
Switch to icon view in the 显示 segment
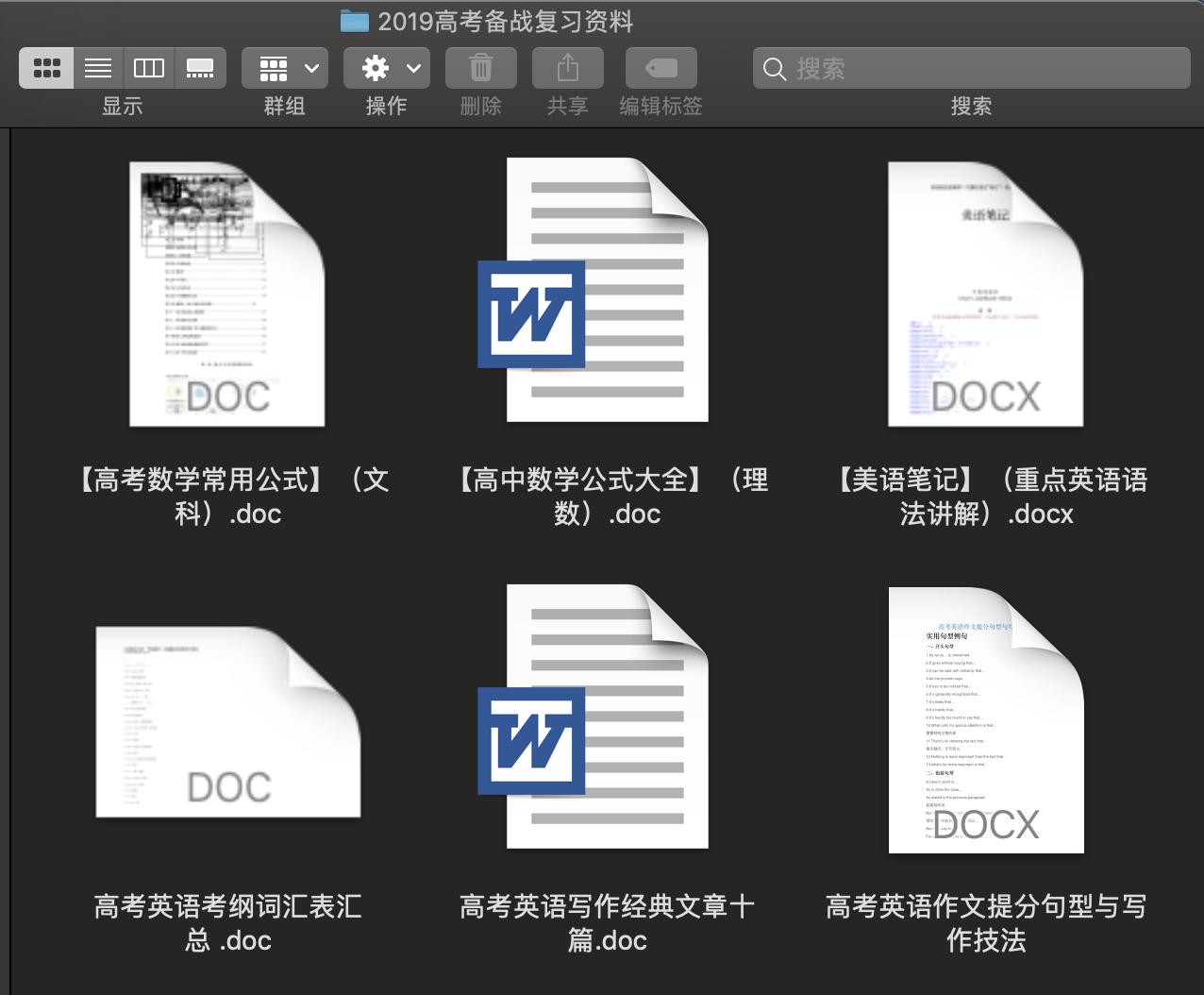coord(46,67)
